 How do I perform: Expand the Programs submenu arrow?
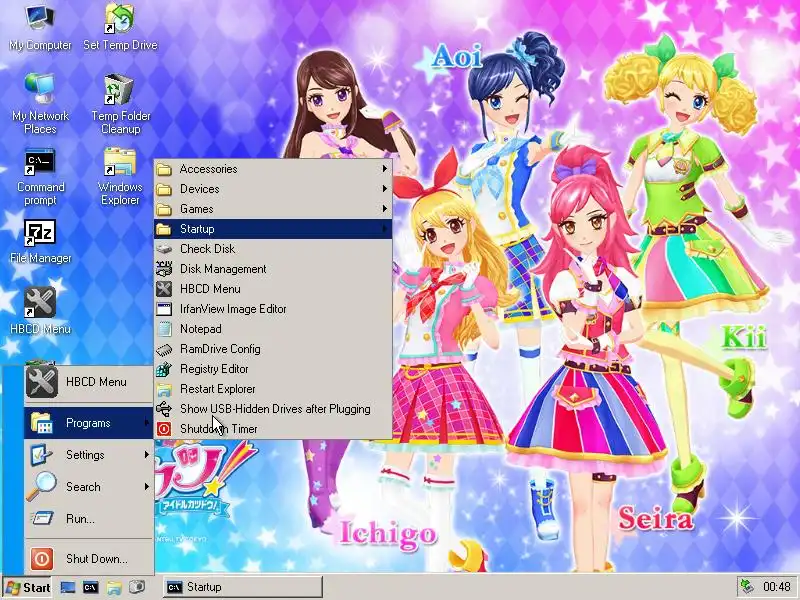pos(147,422)
